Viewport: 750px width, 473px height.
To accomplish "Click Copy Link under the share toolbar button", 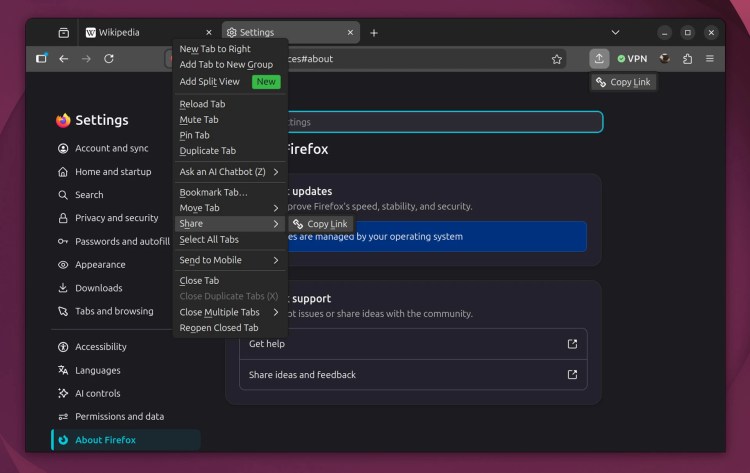I will click(x=623, y=82).
